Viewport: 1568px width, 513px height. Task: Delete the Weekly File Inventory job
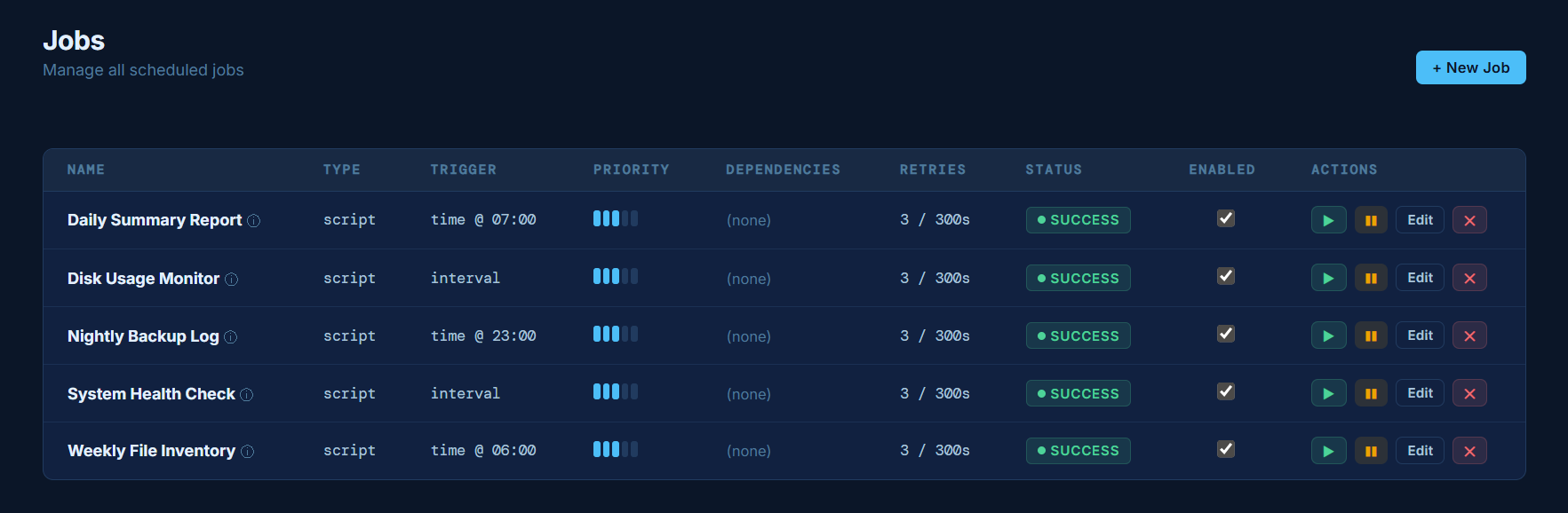pyautogui.click(x=1469, y=451)
